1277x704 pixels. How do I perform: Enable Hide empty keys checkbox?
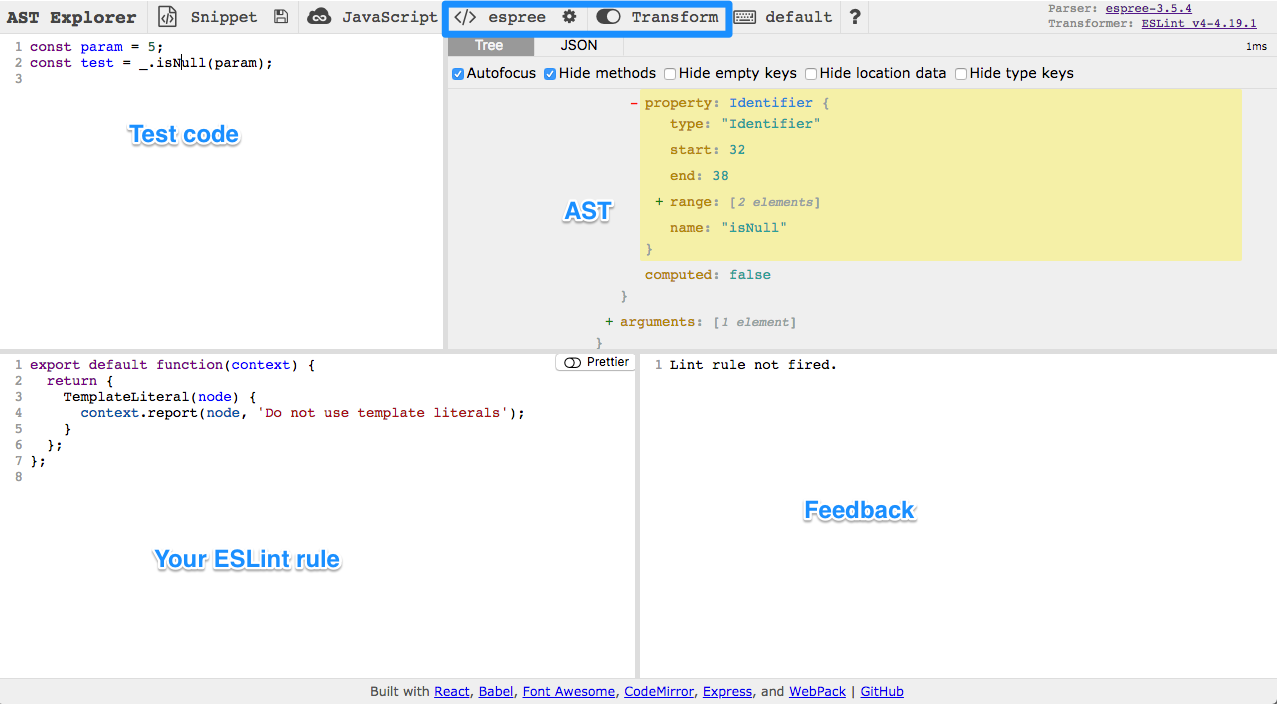[x=670, y=73]
